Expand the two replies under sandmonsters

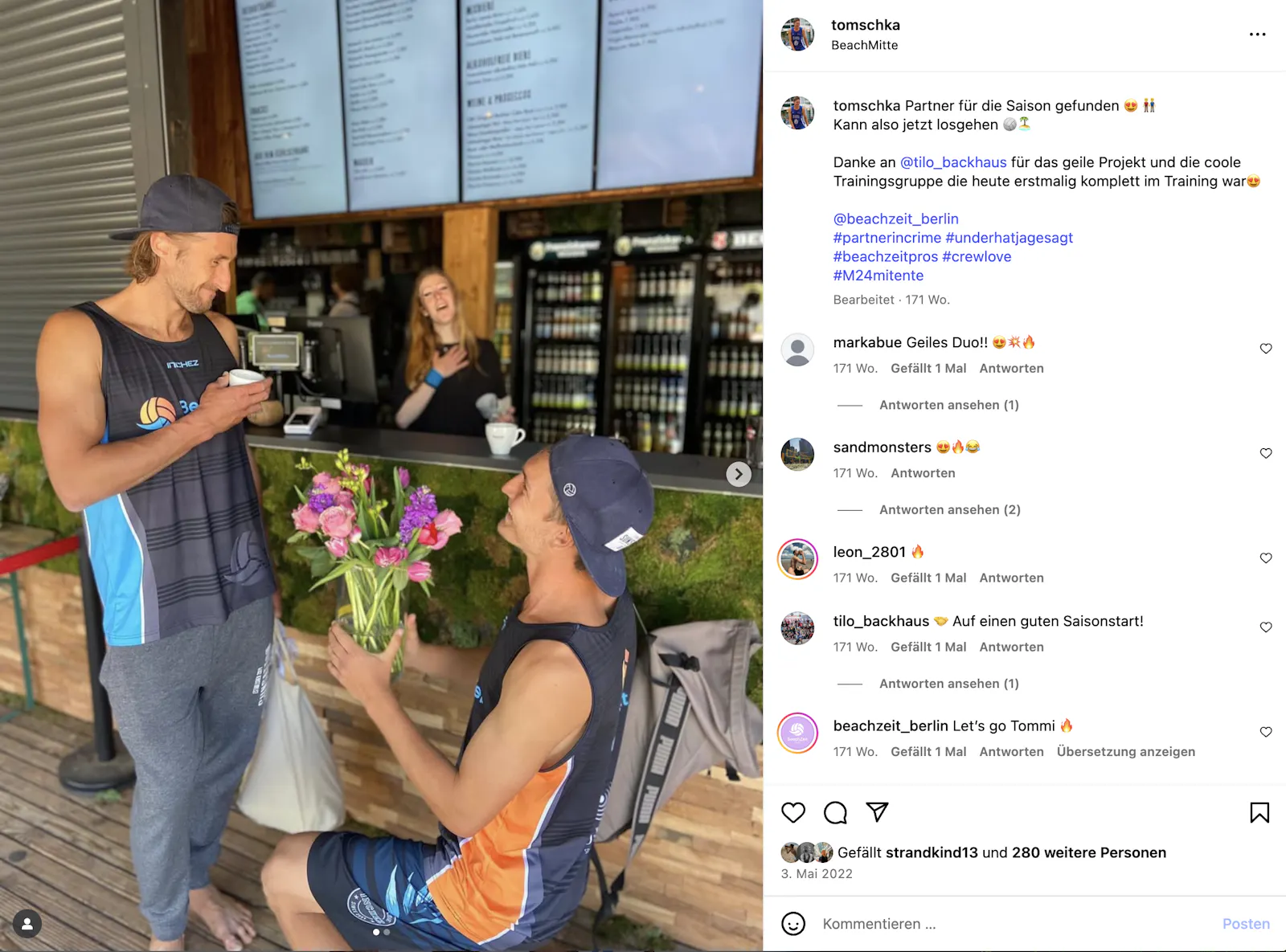[x=949, y=509]
